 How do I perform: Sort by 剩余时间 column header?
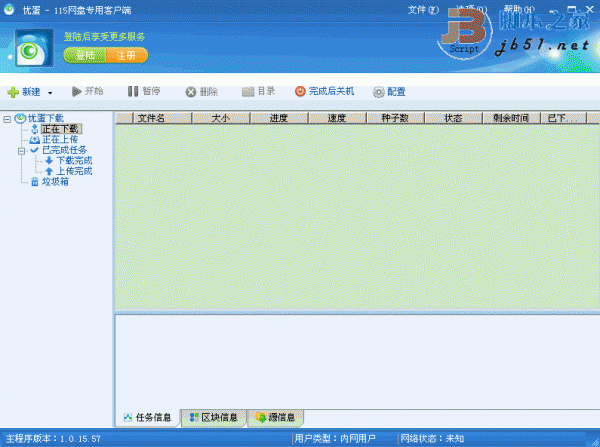(x=511, y=118)
